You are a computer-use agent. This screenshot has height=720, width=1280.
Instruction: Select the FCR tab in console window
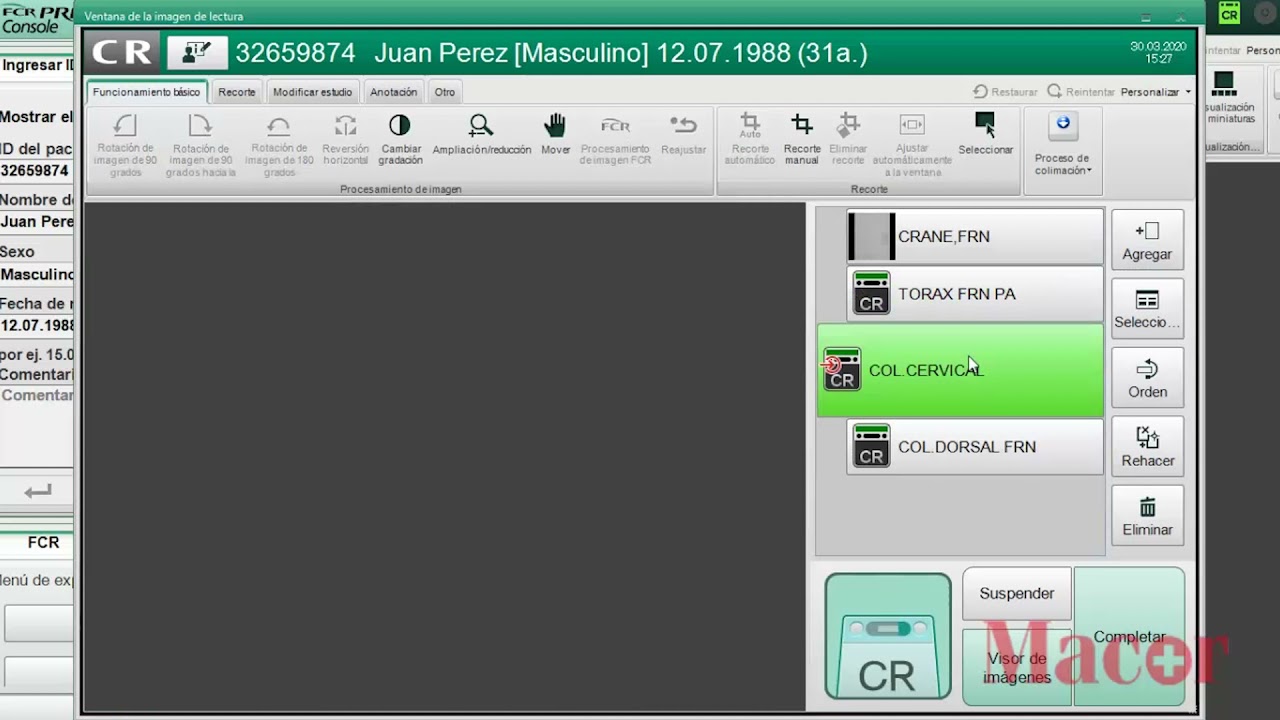(x=43, y=543)
